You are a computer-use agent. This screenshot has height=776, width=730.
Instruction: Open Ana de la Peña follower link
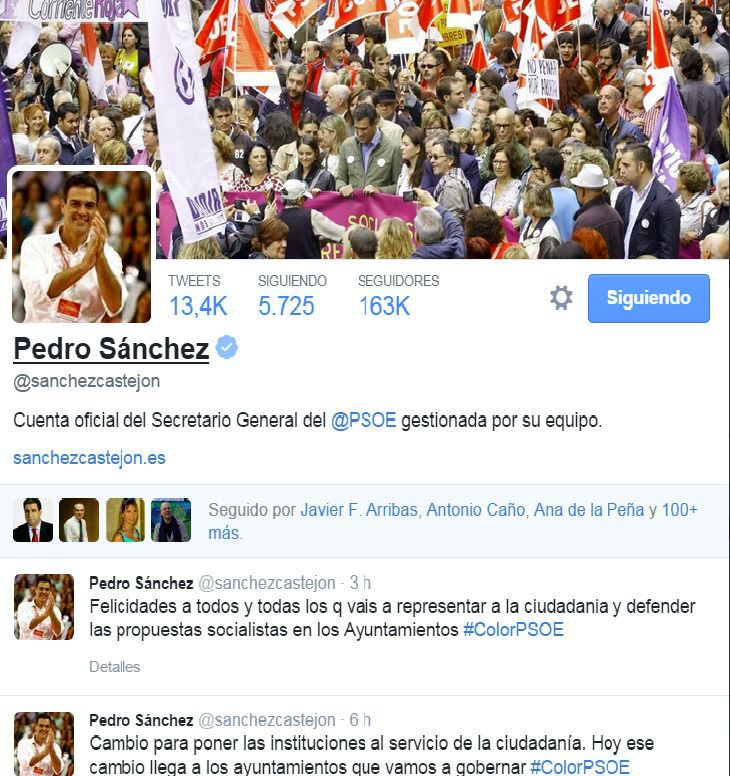pos(589,510)
